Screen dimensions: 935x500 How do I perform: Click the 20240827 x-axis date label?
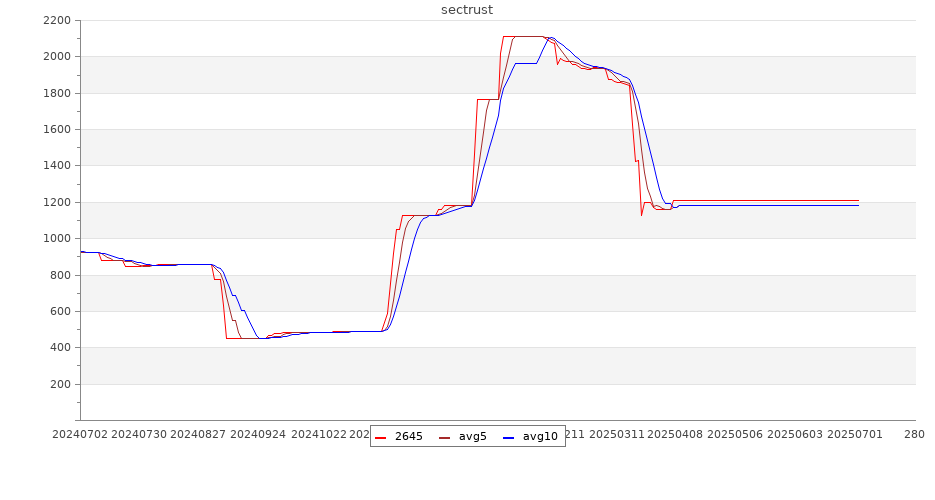click(200, 435)
